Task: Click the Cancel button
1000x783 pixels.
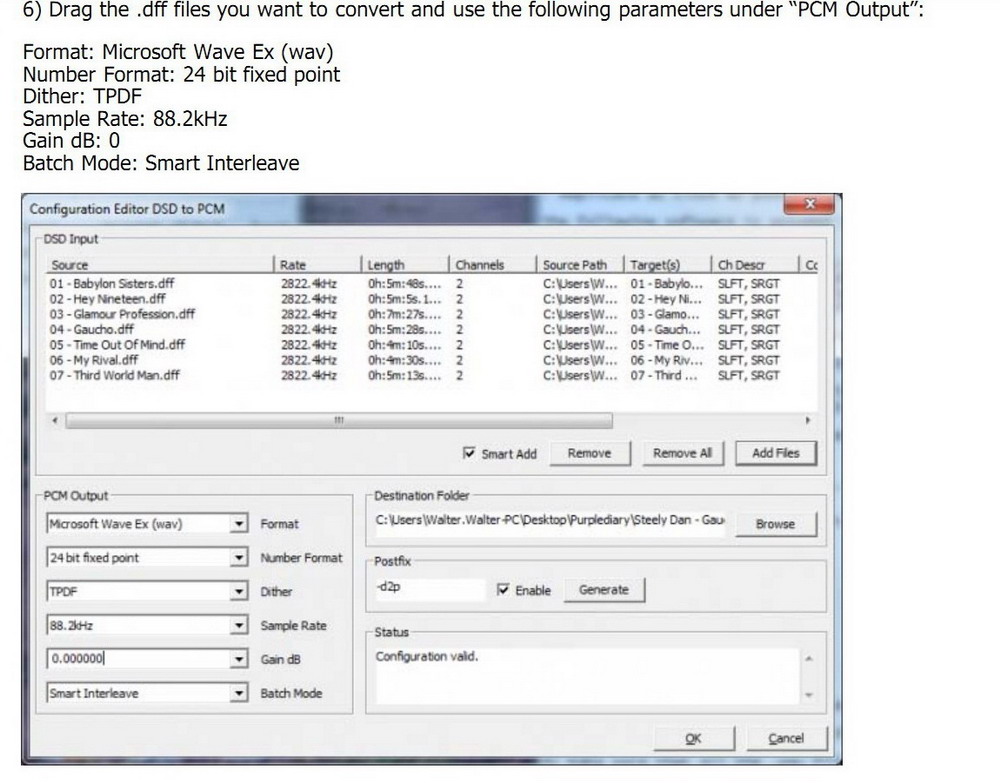Action: click(x=786, y=738)
